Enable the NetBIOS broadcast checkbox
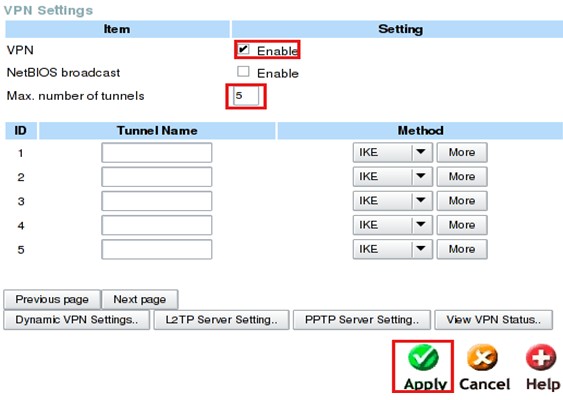The width and height of the screenshot is (563, 400). [243, 71]
